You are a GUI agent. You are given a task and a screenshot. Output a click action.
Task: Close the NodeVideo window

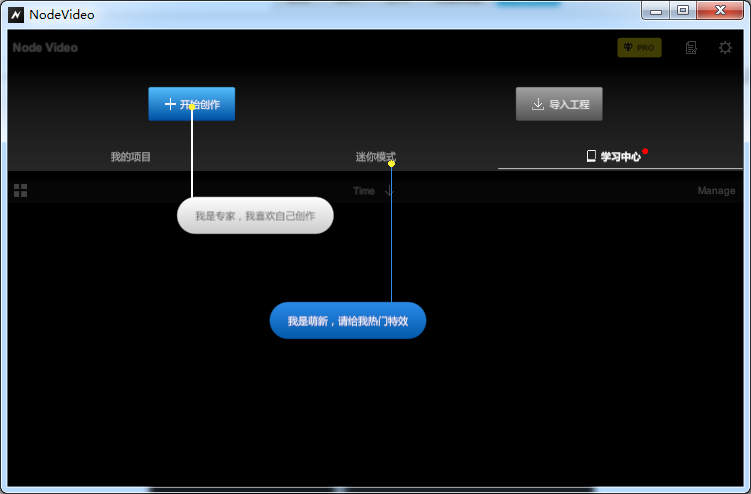tap(720, 11)
